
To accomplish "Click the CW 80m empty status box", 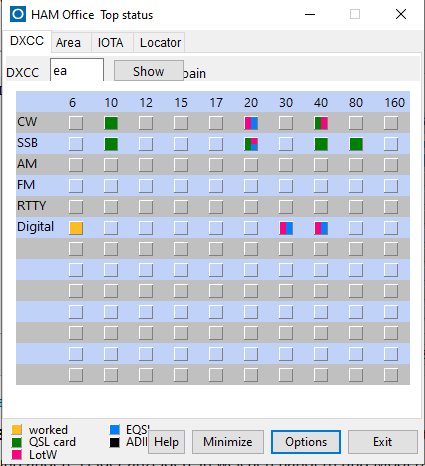I will (x=356, y=123).
